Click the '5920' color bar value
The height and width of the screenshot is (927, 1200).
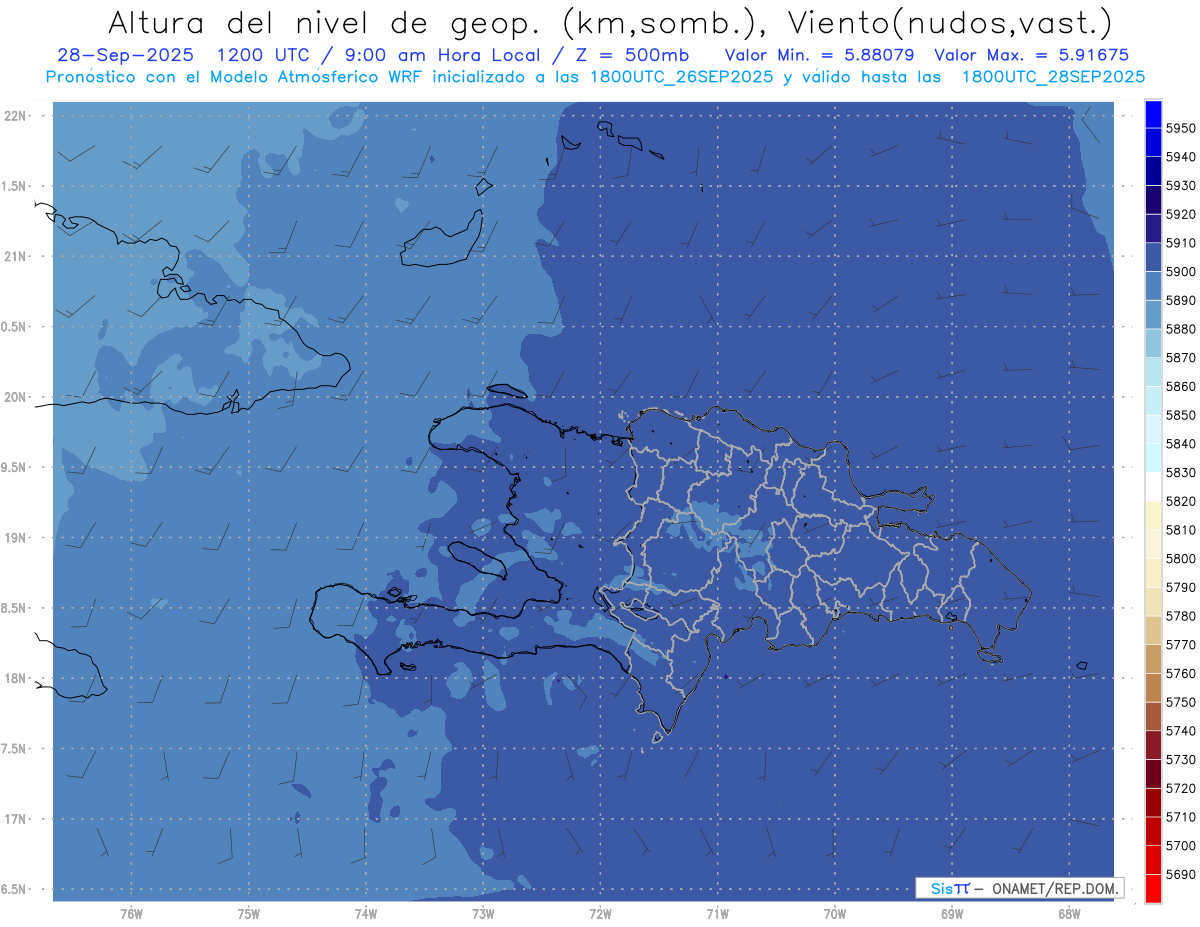[1181, 214]
